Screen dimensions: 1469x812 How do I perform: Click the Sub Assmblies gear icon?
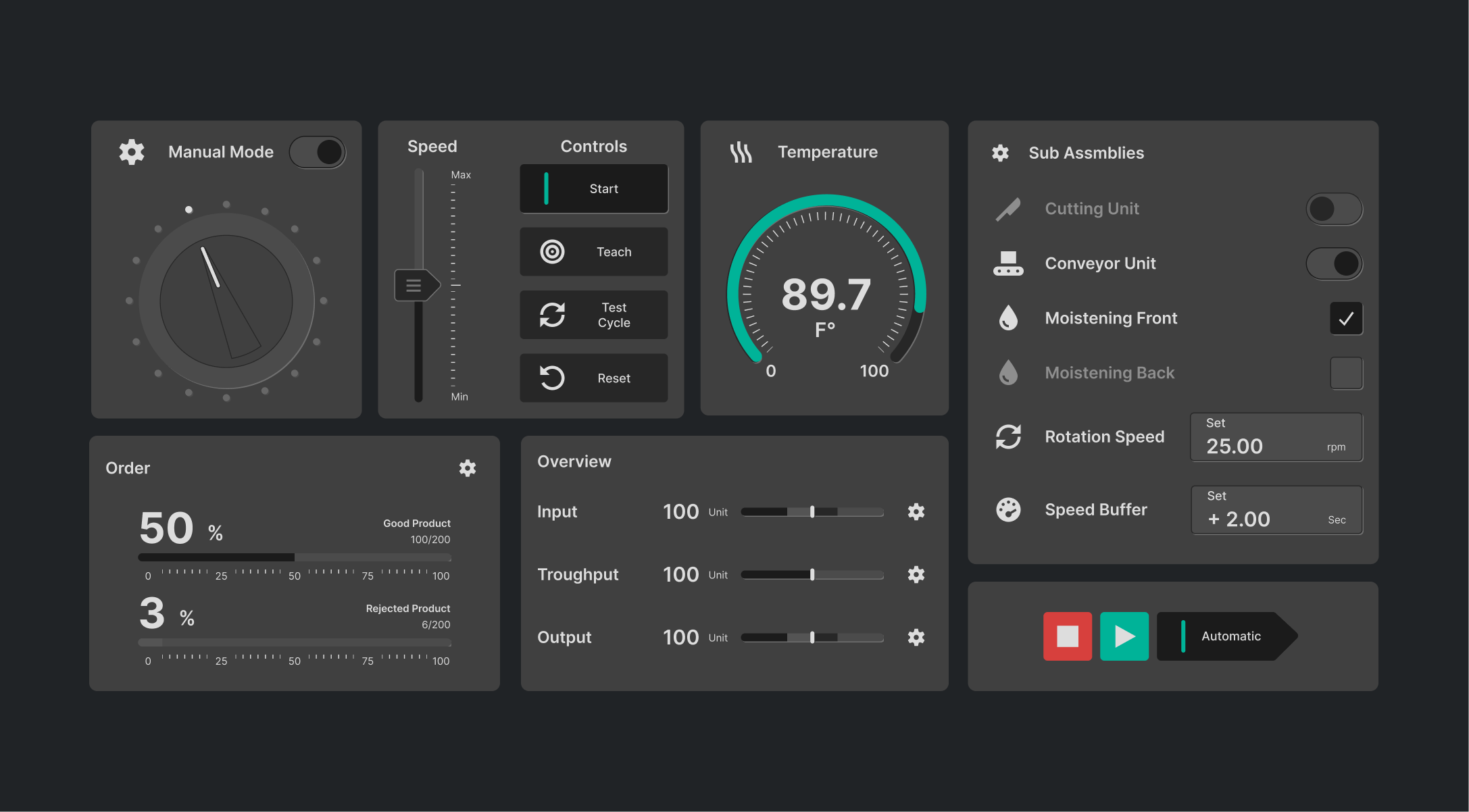click(1000, 153)
